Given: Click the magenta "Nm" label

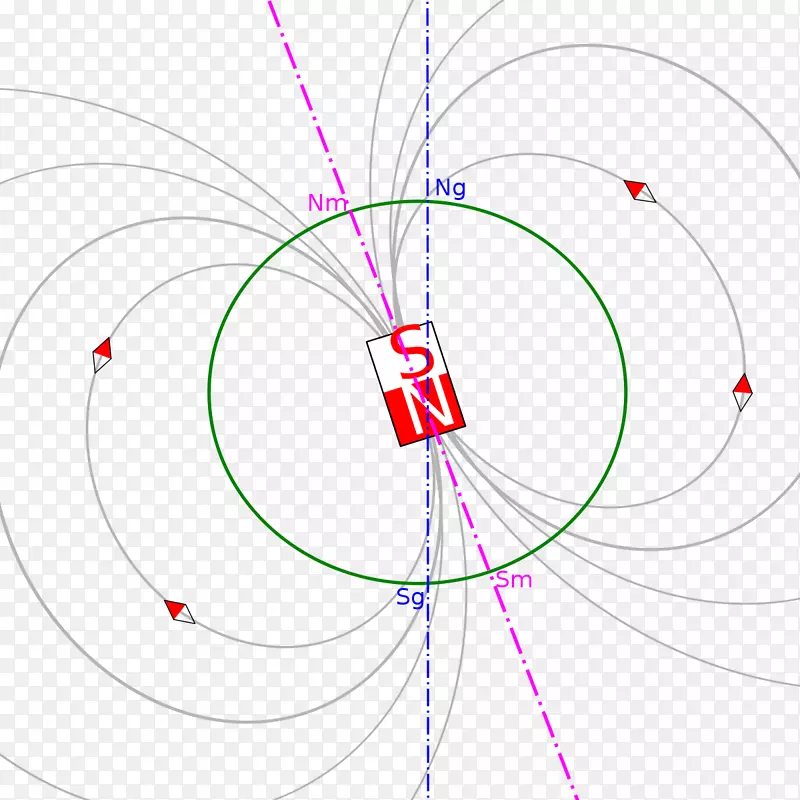Looking at the screenshot, I should coord(328,203).
